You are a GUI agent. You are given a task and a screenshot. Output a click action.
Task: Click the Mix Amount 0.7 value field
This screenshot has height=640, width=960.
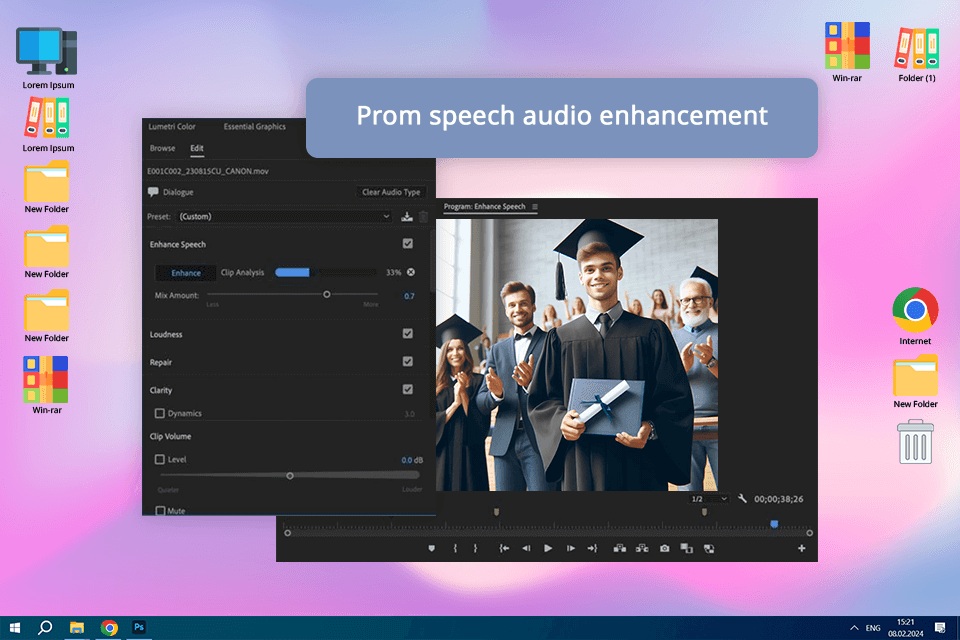(409, 296)
